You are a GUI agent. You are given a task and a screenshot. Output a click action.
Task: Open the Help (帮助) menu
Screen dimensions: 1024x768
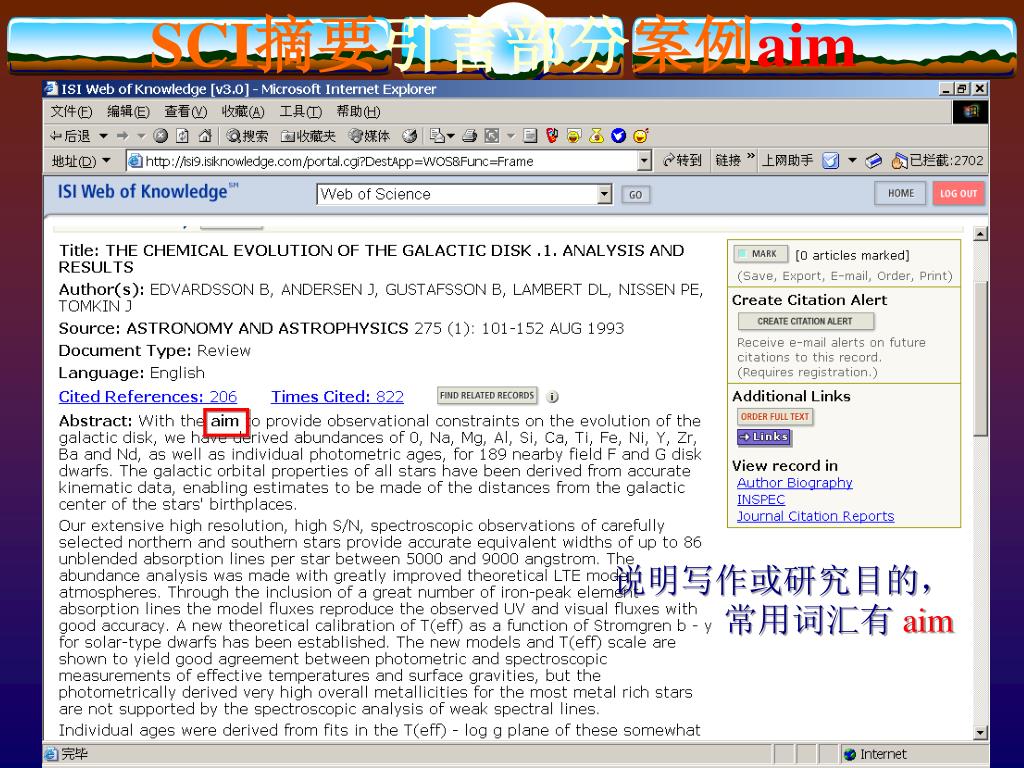[358, 112]
